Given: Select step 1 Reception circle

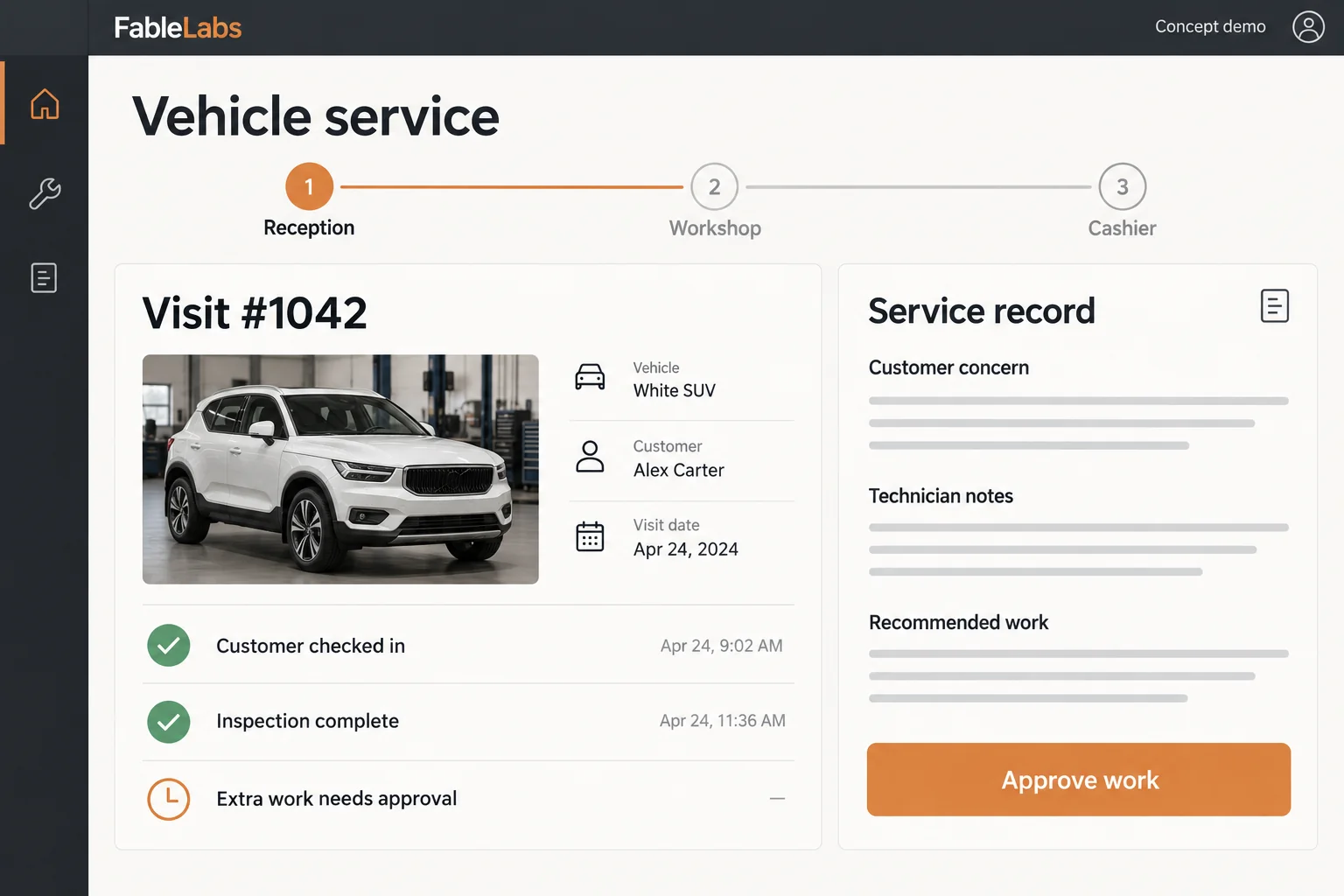Looking at the screenshot, I should coord(309,186).
